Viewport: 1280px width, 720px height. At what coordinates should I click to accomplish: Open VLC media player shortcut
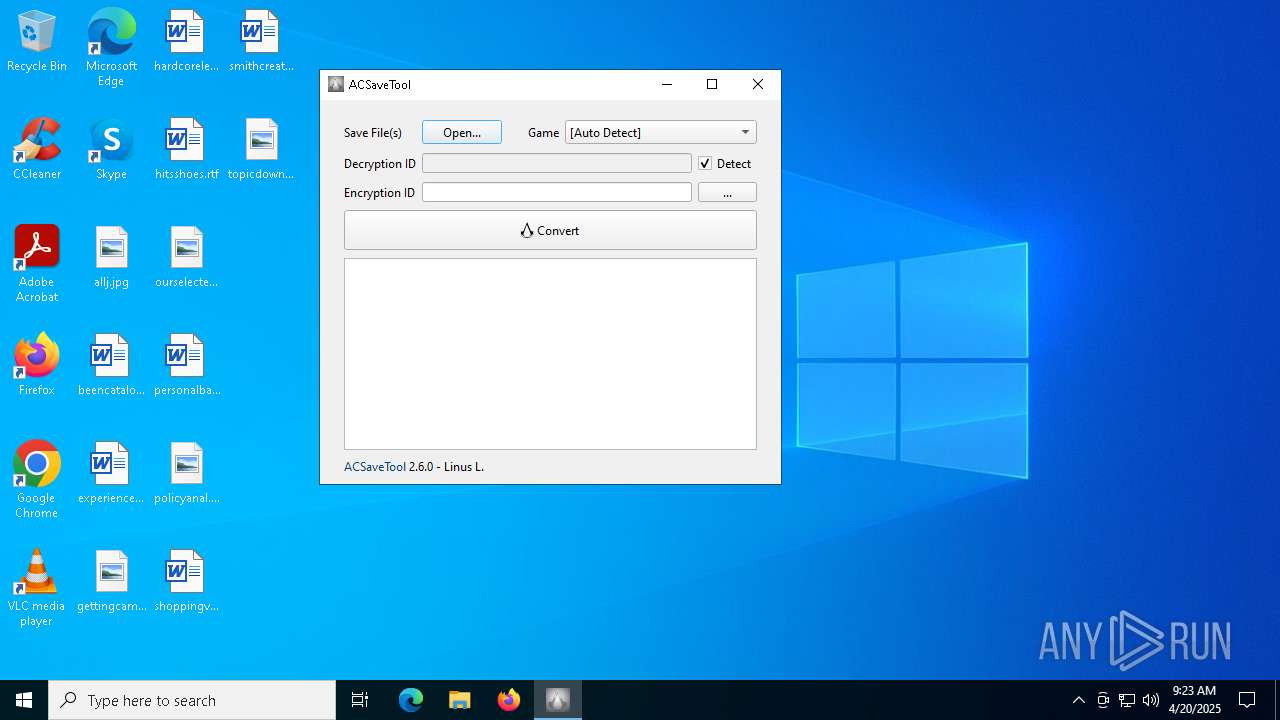coord(37,588)
